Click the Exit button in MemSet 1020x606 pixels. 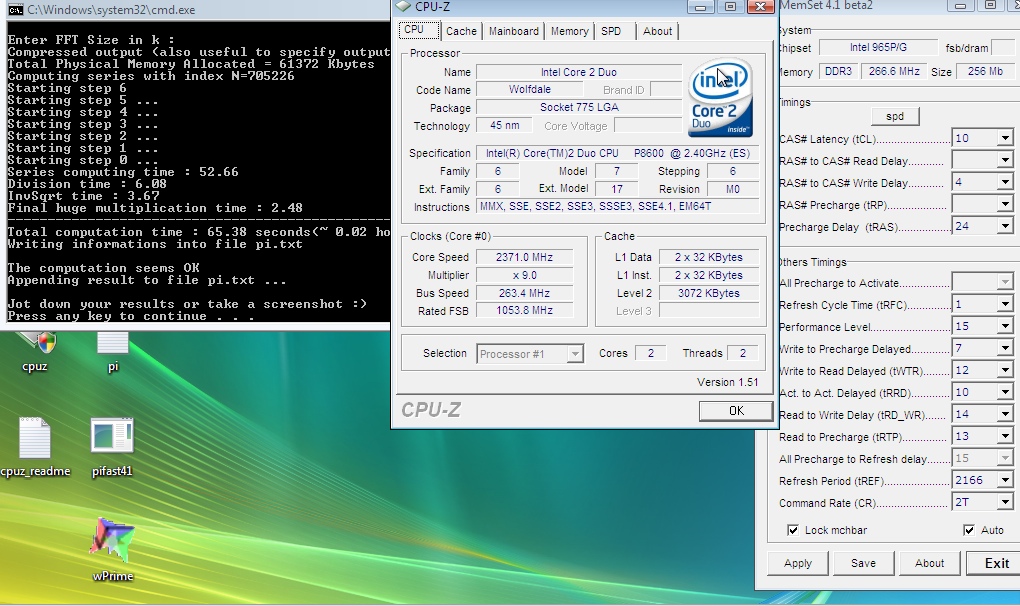pyautogui.click(x=996, y=563)
